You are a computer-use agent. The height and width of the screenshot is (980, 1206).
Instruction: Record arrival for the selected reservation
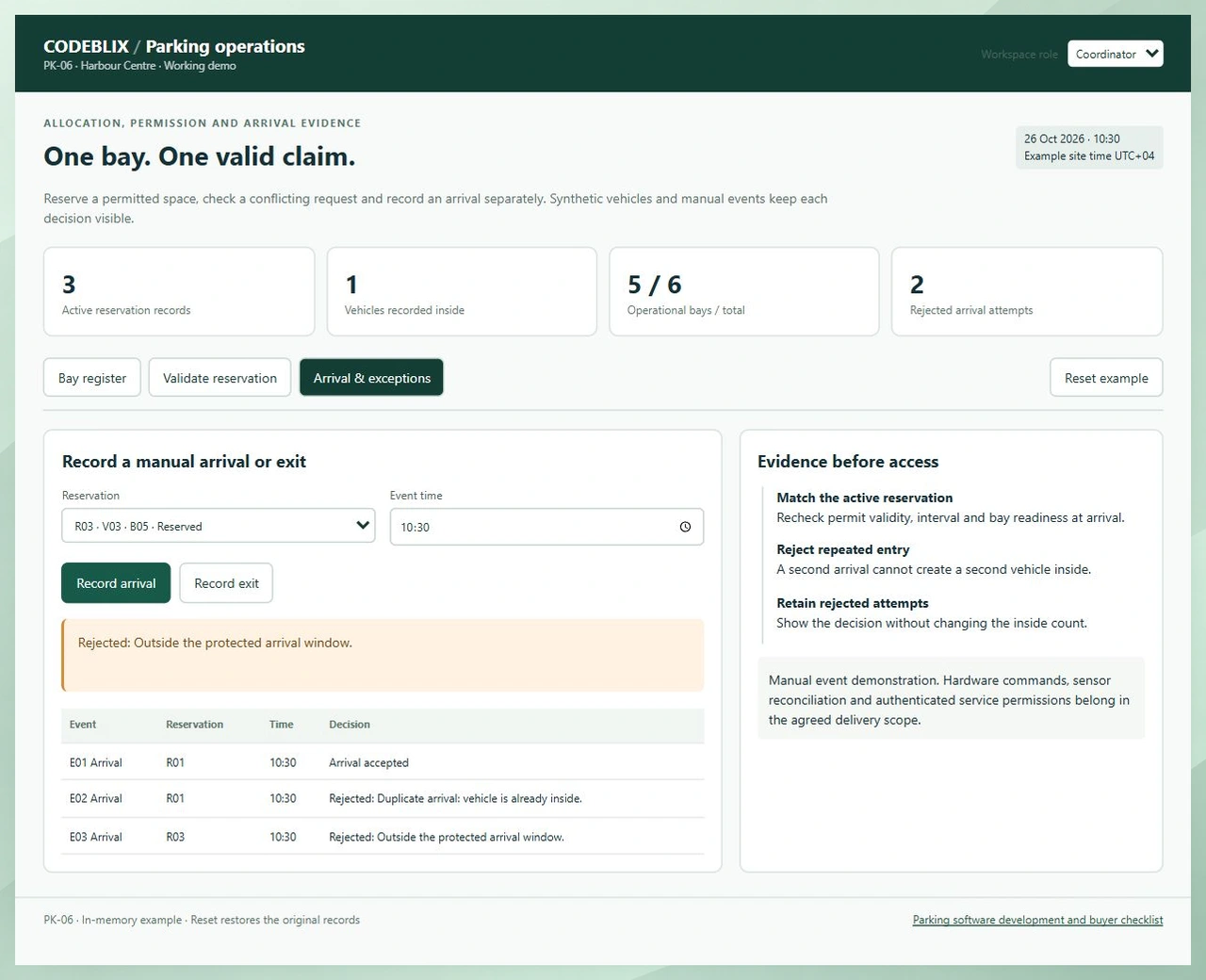[116, 583]
